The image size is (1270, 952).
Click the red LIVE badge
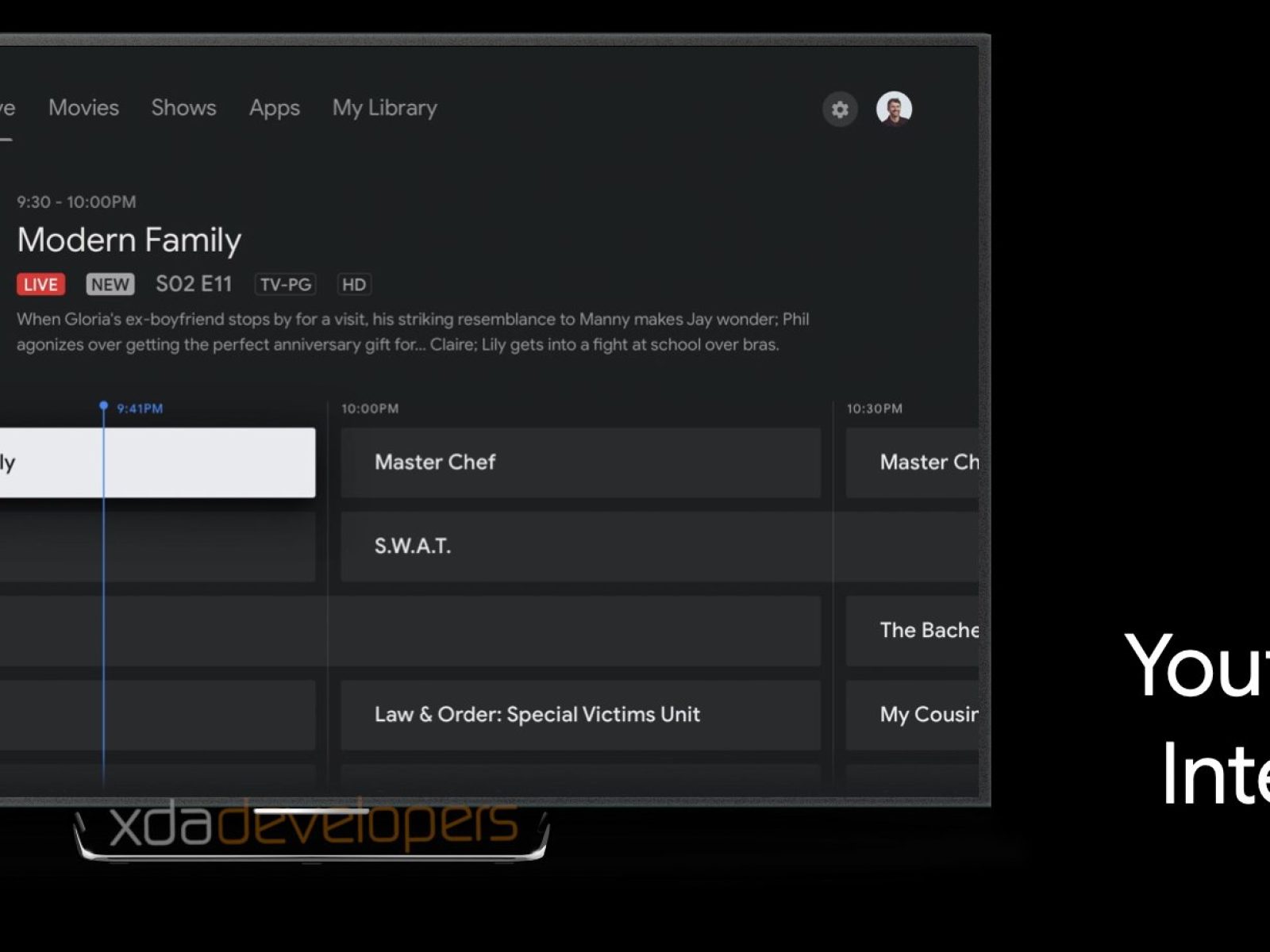[40, 285]
